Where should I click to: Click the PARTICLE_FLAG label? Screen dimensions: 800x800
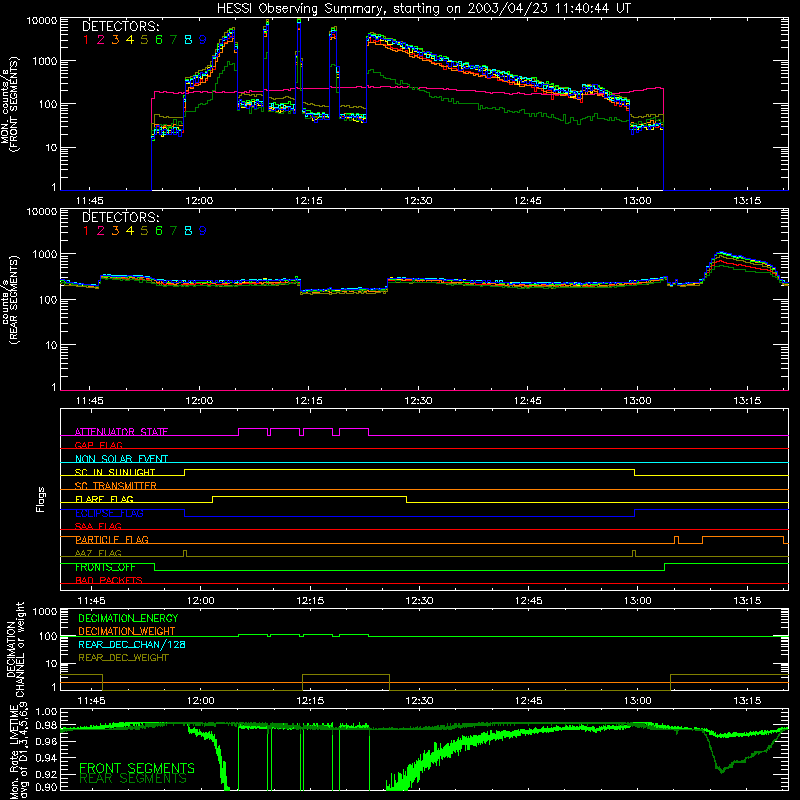pyautogui.click(x=112, y=540)
